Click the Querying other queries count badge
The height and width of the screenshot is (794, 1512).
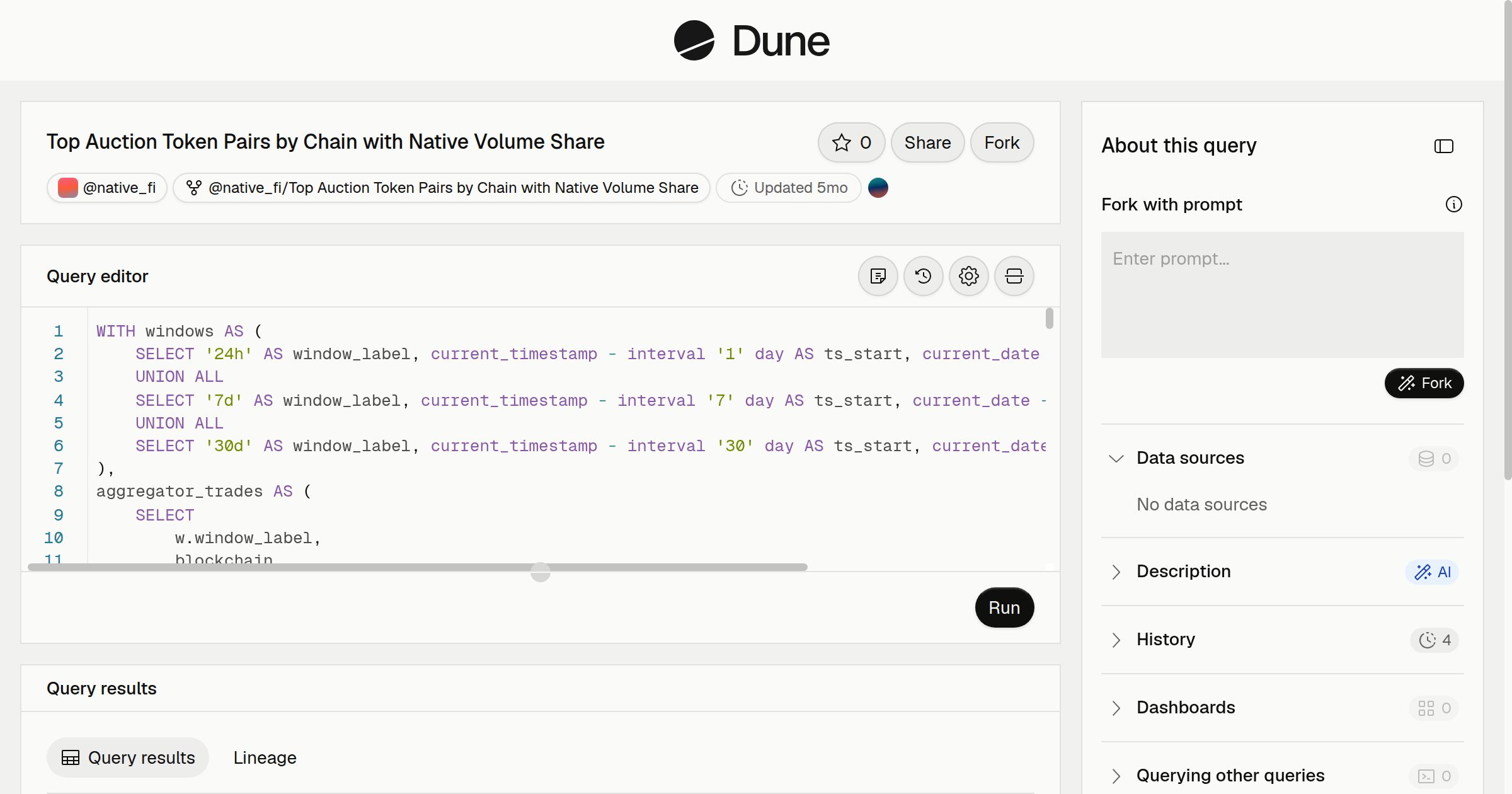[1434, 776]
